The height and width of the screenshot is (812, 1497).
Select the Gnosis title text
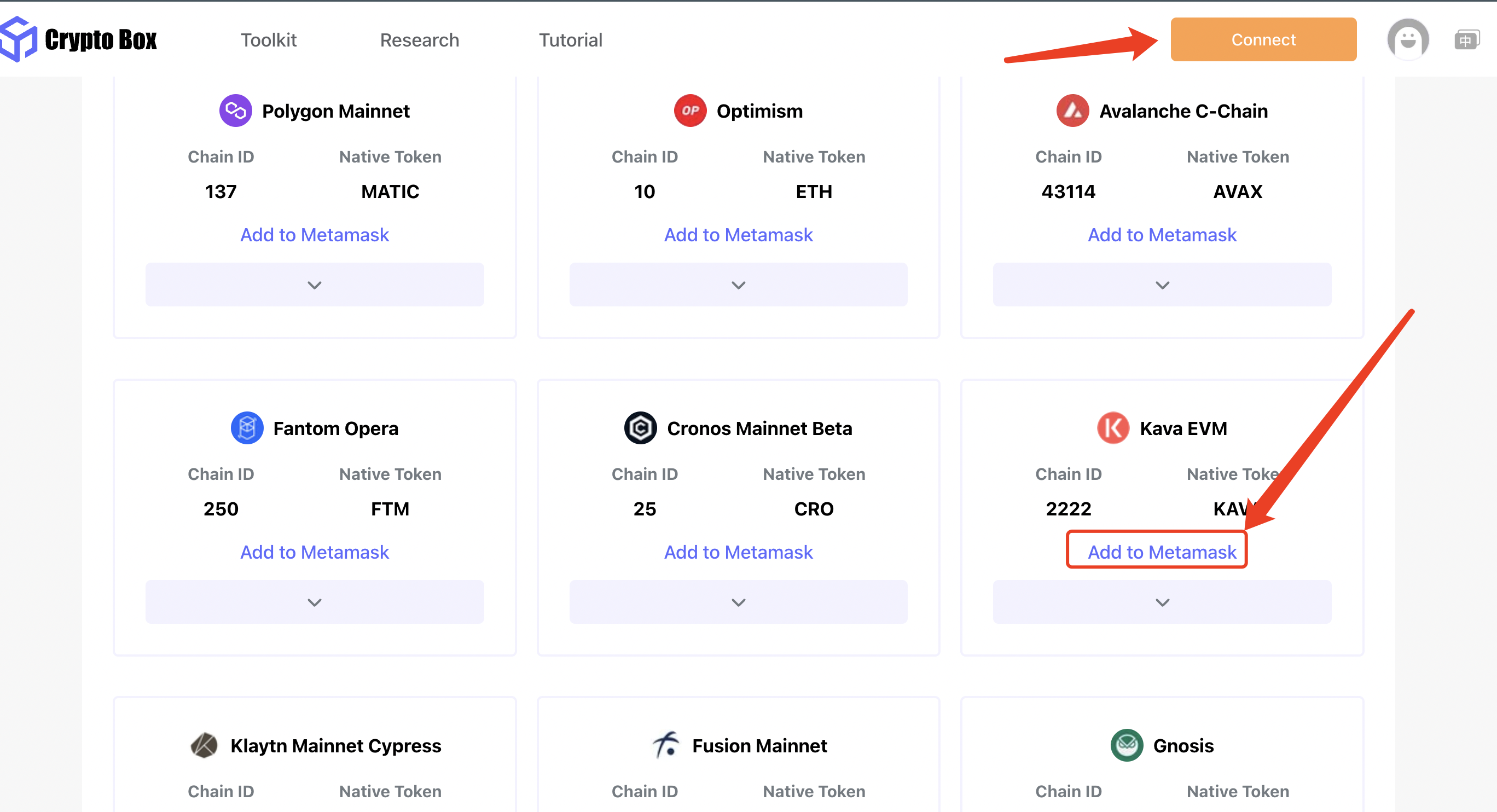pos(1183,746)
